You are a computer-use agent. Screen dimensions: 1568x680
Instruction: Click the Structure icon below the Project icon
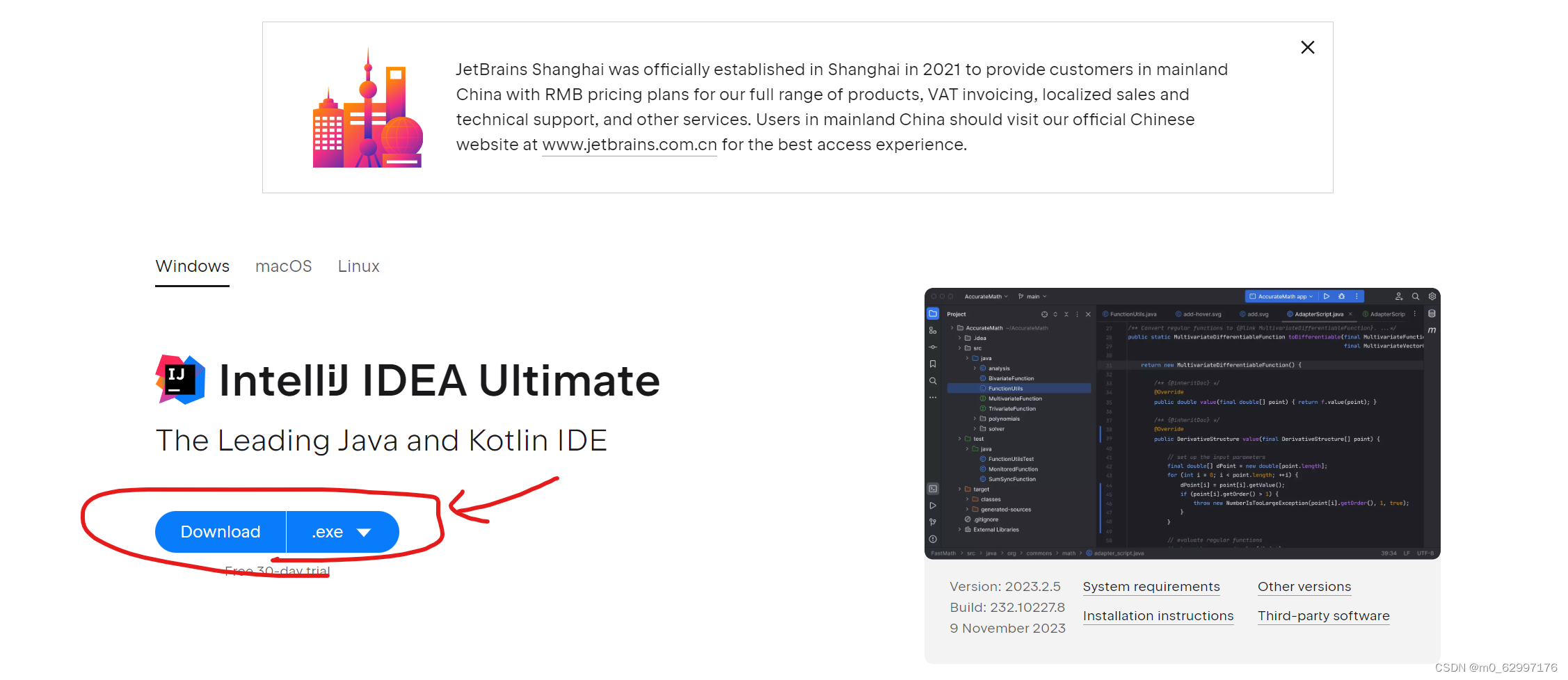click(x=933, y=331)
